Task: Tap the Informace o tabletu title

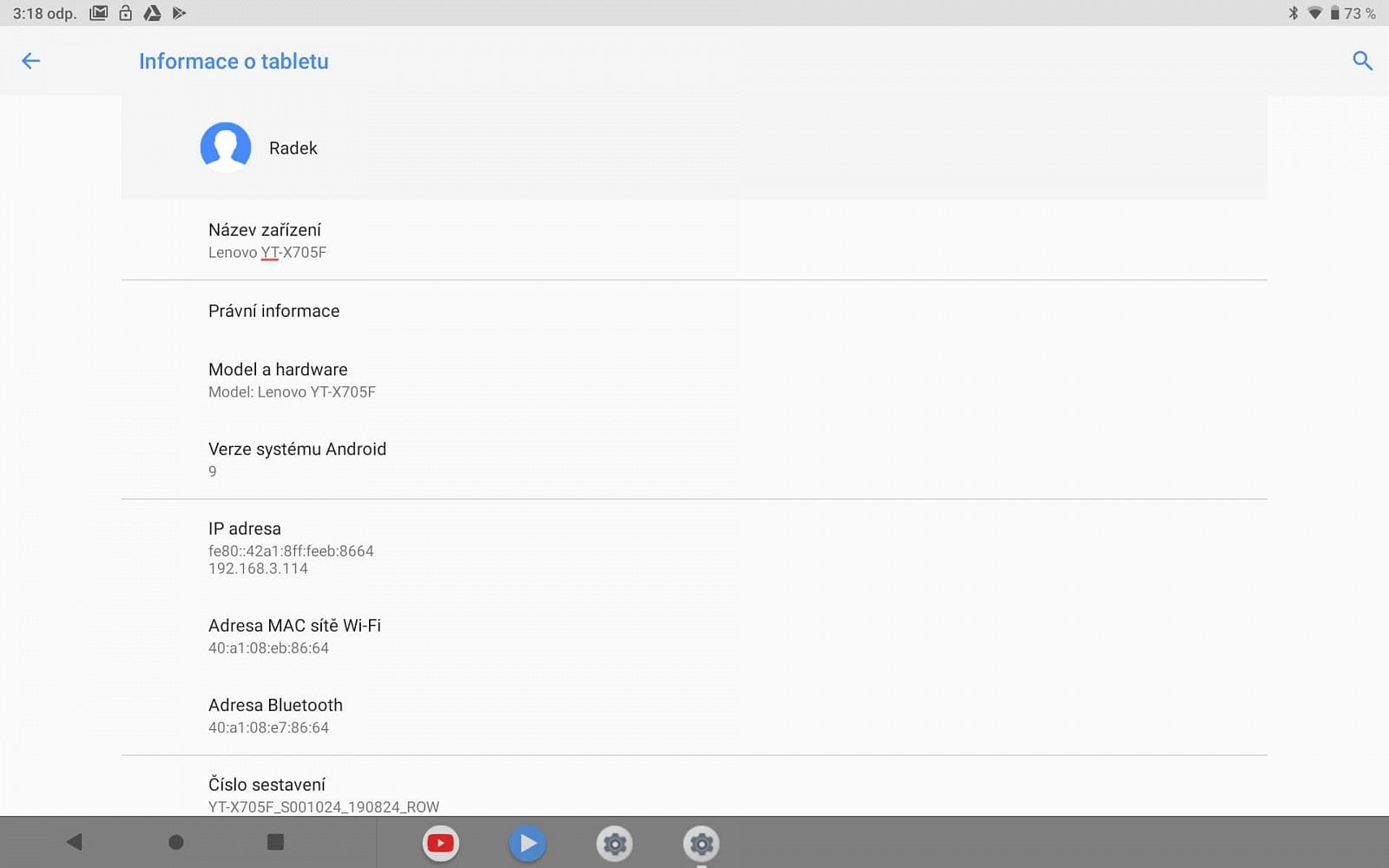Action: coord(234,61)
